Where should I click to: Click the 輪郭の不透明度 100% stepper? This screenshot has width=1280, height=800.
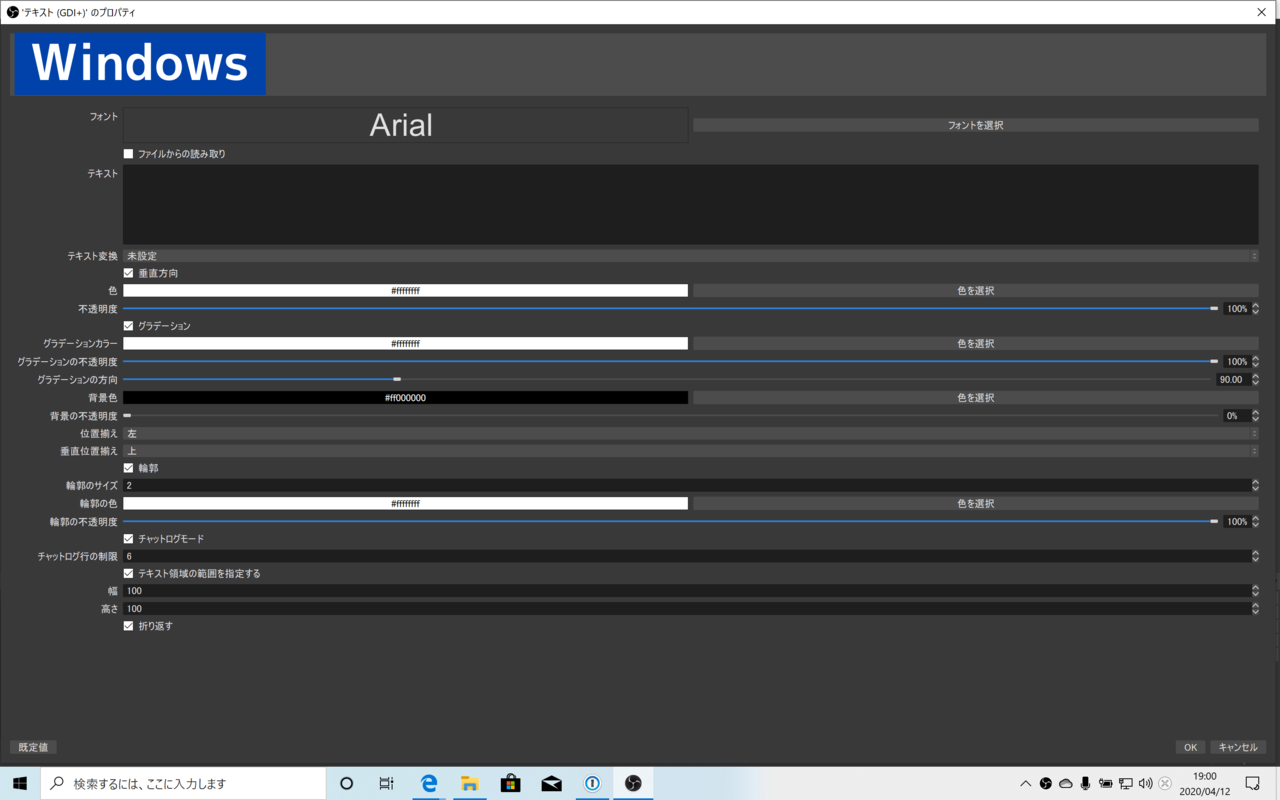(1242, 521)
